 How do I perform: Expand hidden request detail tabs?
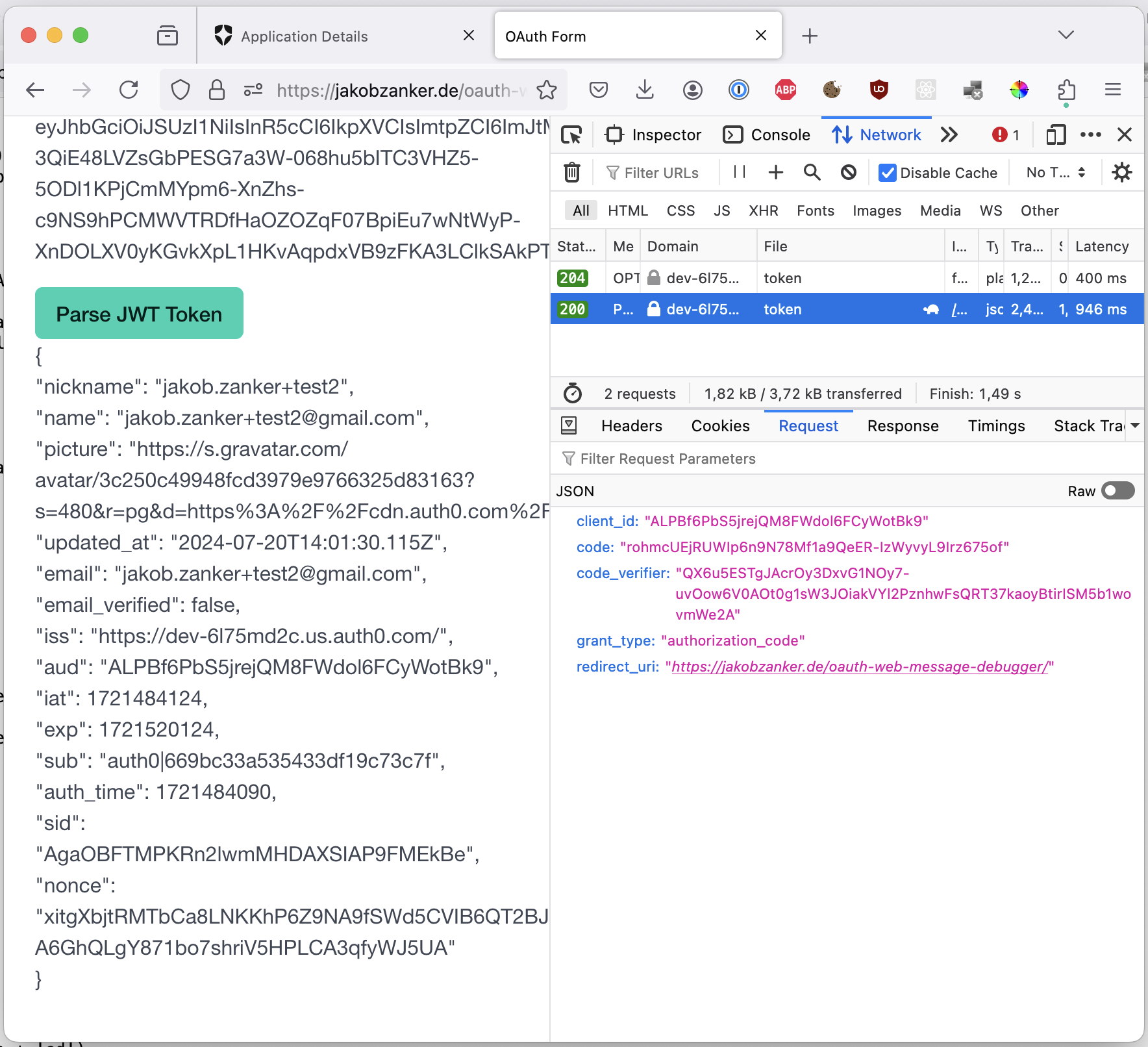pos(1135,426)
